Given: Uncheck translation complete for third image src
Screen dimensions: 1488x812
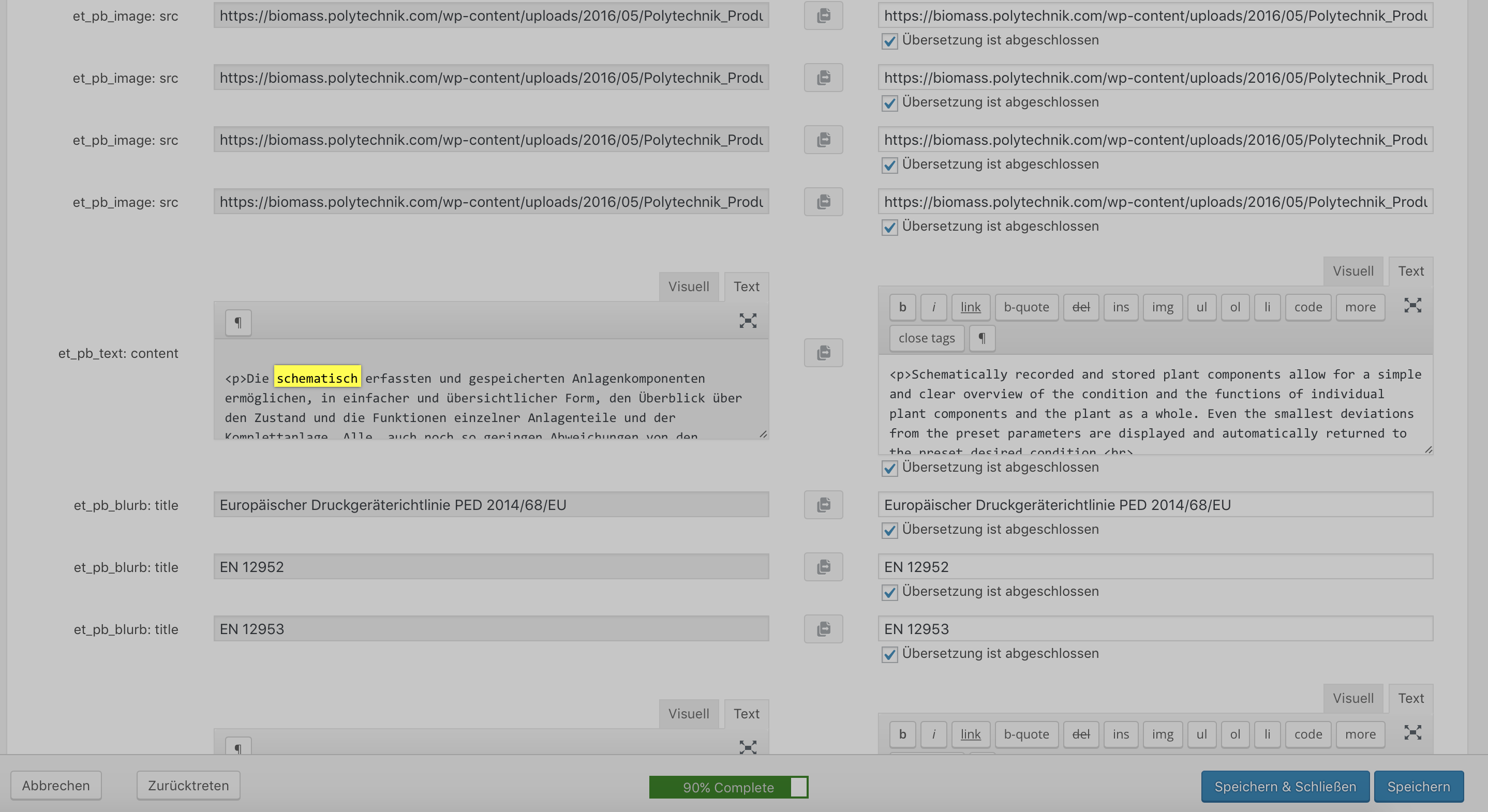Looking at the screenshot, I should pyautogui.click(x=889, y=165).
